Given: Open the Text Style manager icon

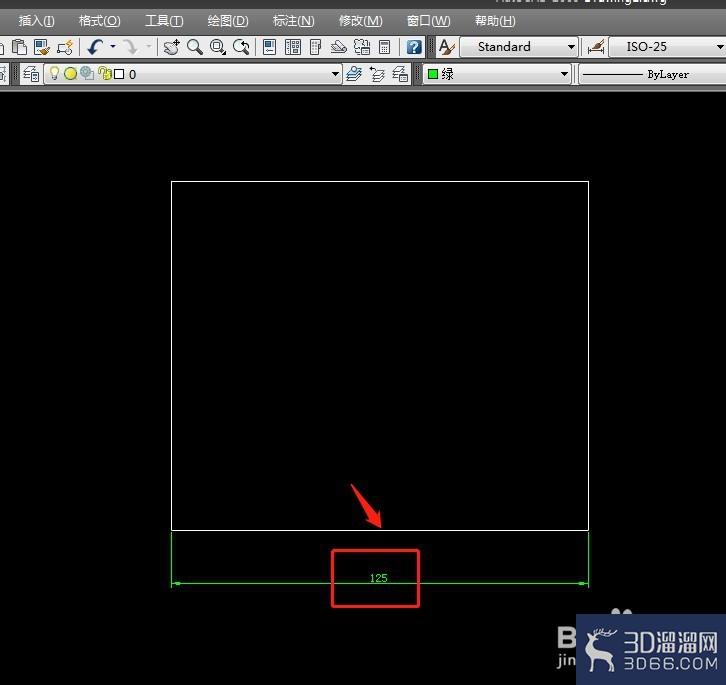Looking at the screenshot, I should point(447,47).
